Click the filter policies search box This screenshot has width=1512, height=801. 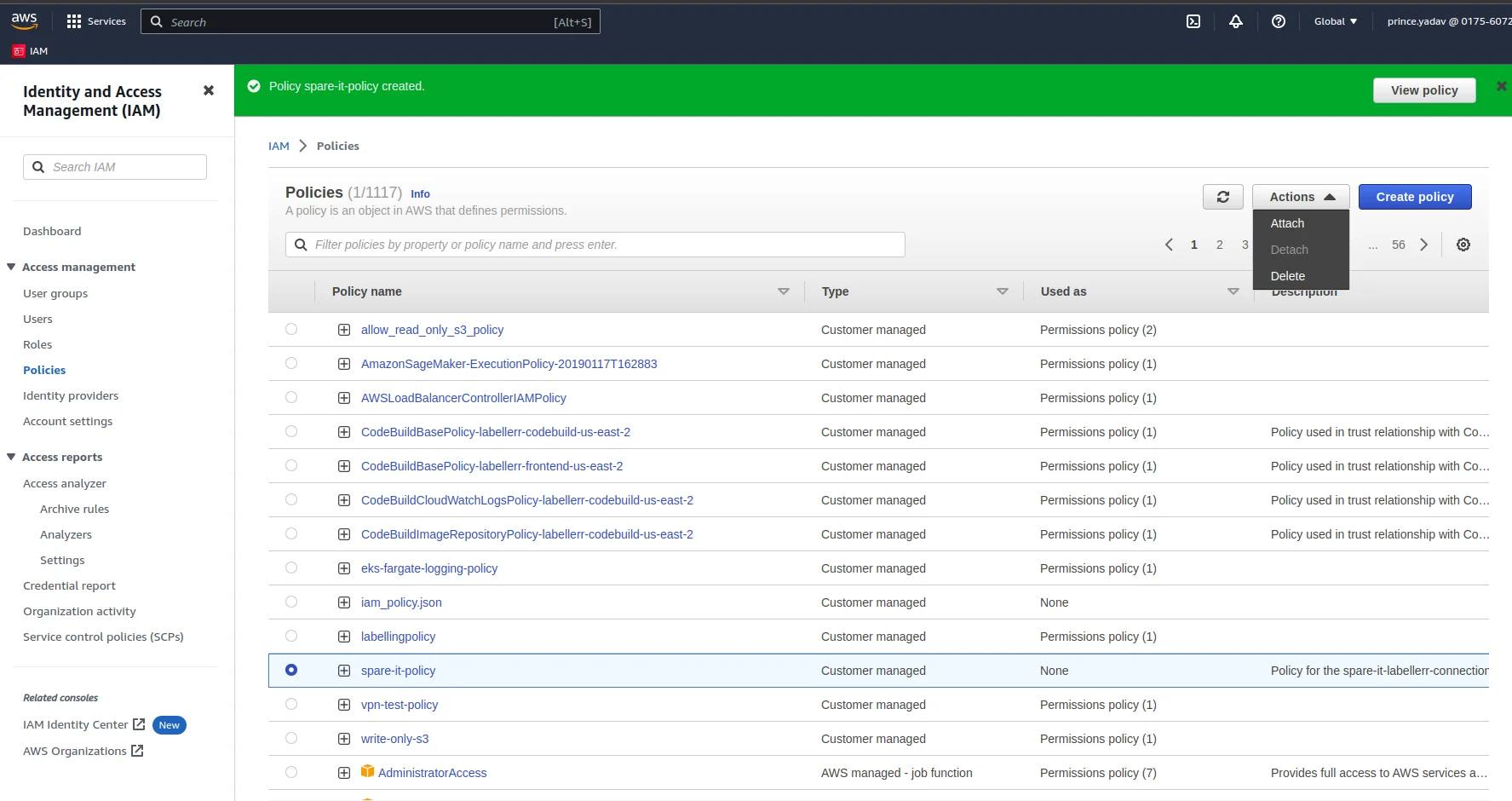coord(595,245)
